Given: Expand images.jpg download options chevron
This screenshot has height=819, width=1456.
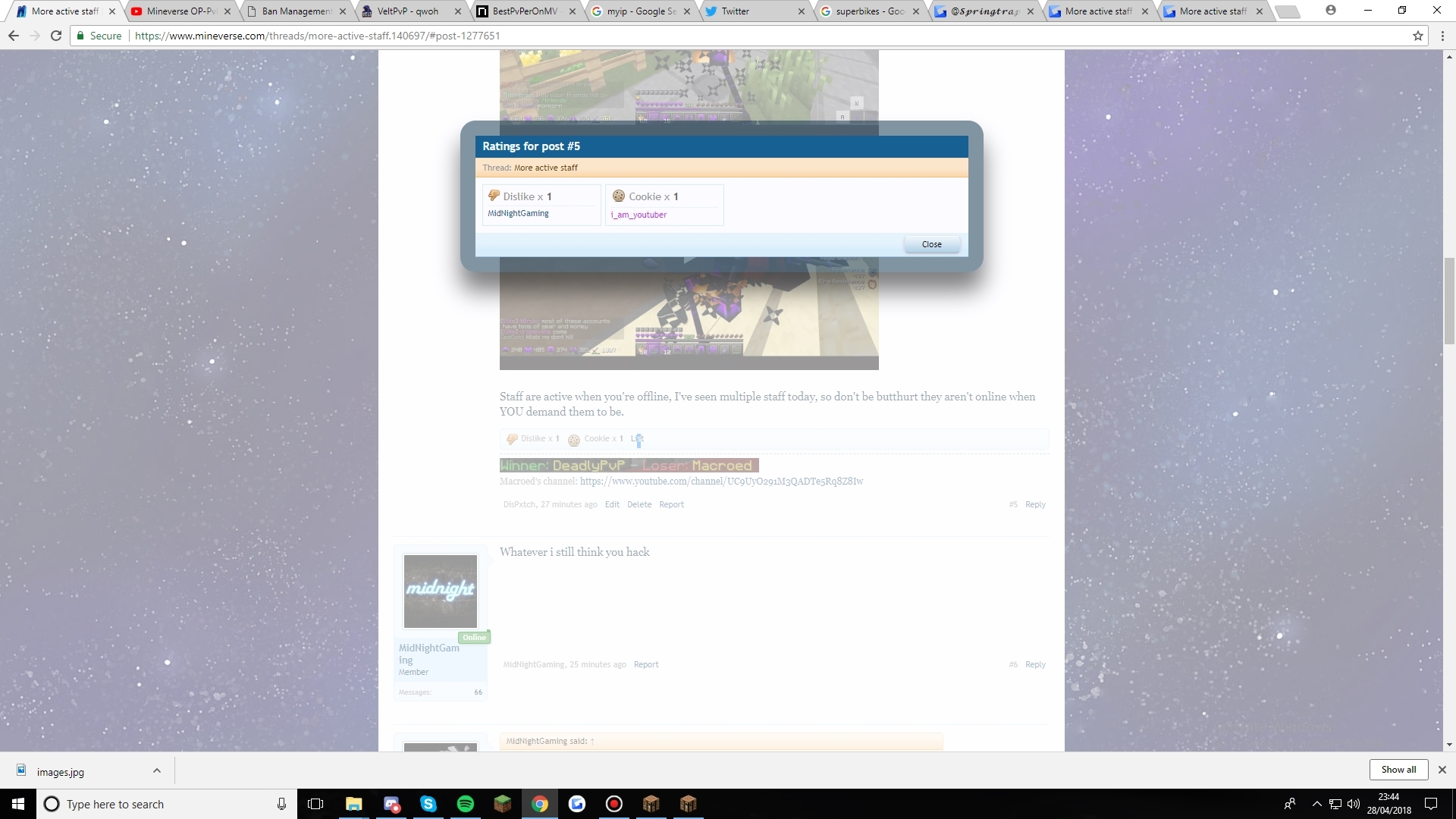Looking at the screenshot, I should [157, 770].
